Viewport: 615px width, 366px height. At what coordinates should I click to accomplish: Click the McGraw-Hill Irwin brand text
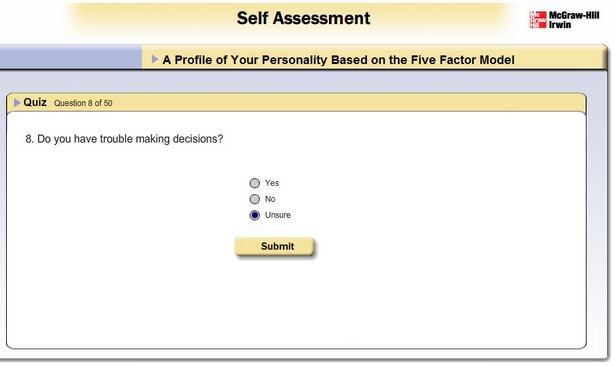point(574,20)
